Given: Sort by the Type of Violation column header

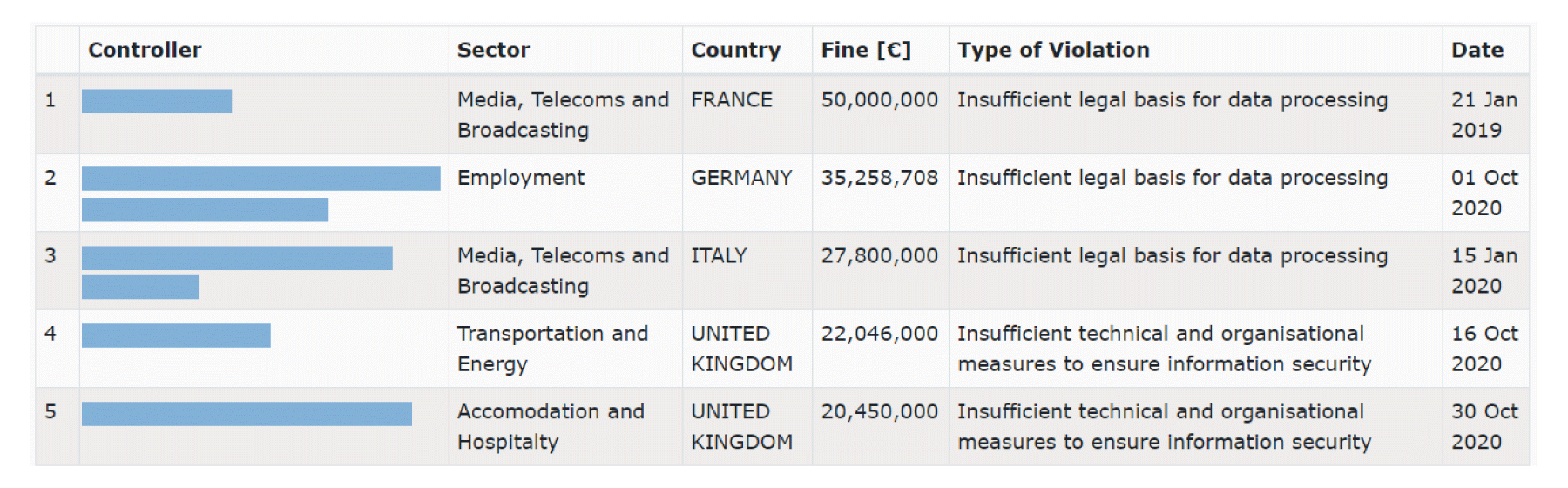Looking at the screenshot, I should click(x=1053, y=50).
